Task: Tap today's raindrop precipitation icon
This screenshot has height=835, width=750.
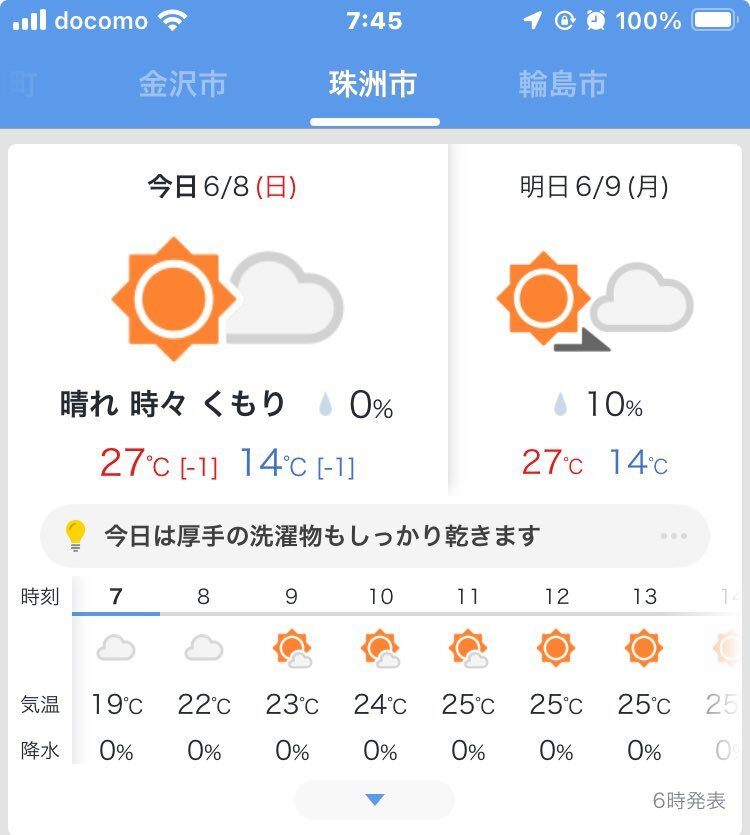Action: (325, 404)
